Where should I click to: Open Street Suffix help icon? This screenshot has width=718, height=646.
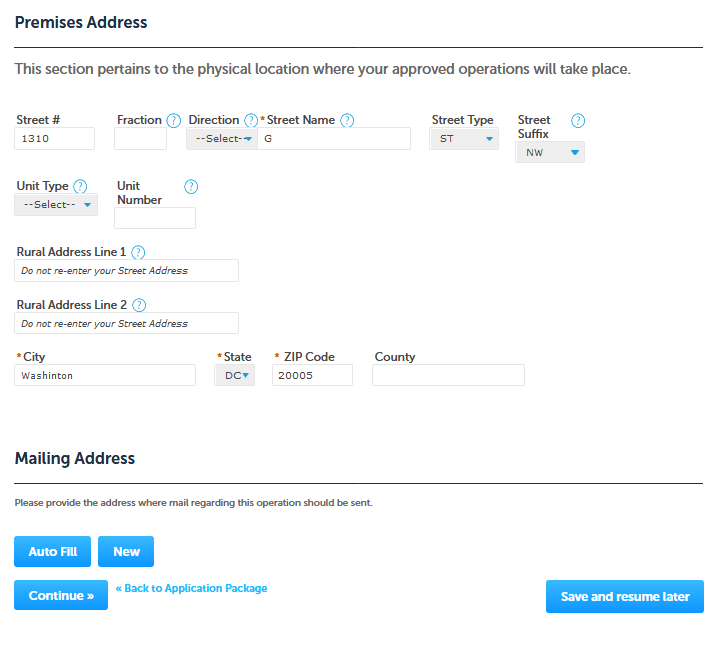pyautogui.click(x=577, y=121)
